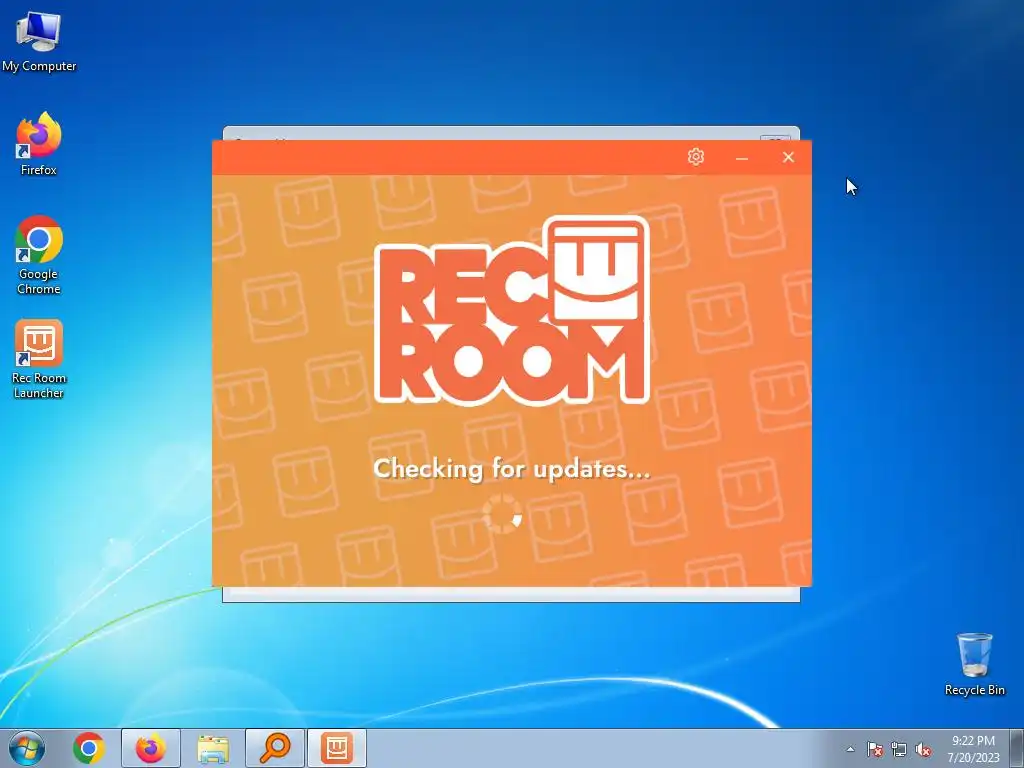Viewport: 1024px width, 768px height.
Task: Open Rec Room launcher settings gear
Action: click(x=696, y=157)
